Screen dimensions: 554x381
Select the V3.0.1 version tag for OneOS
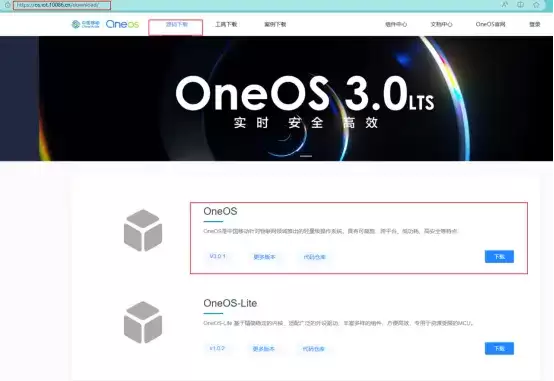[217, 256]
